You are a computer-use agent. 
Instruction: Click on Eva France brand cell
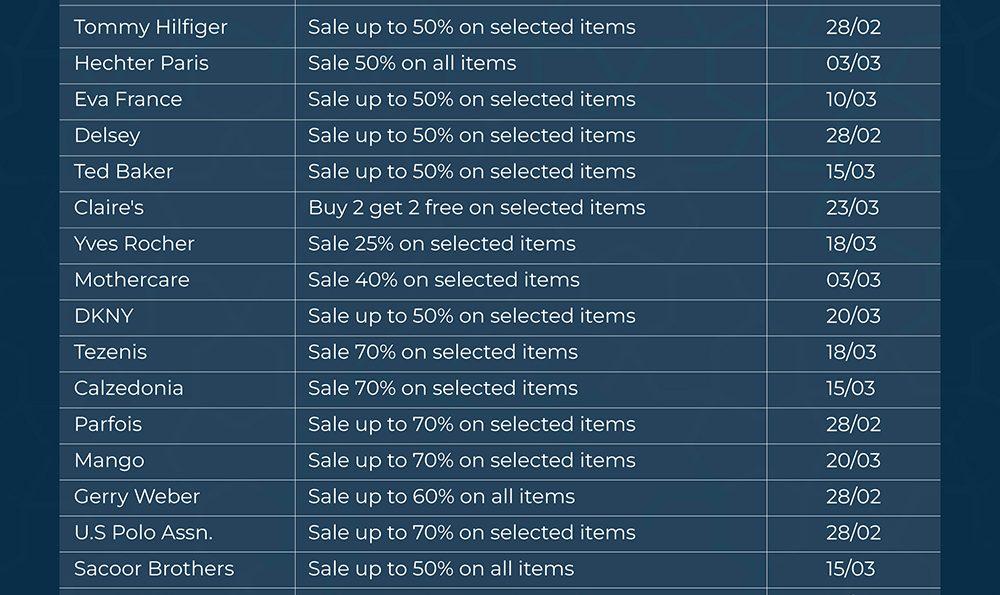click(x=128, y=99)
